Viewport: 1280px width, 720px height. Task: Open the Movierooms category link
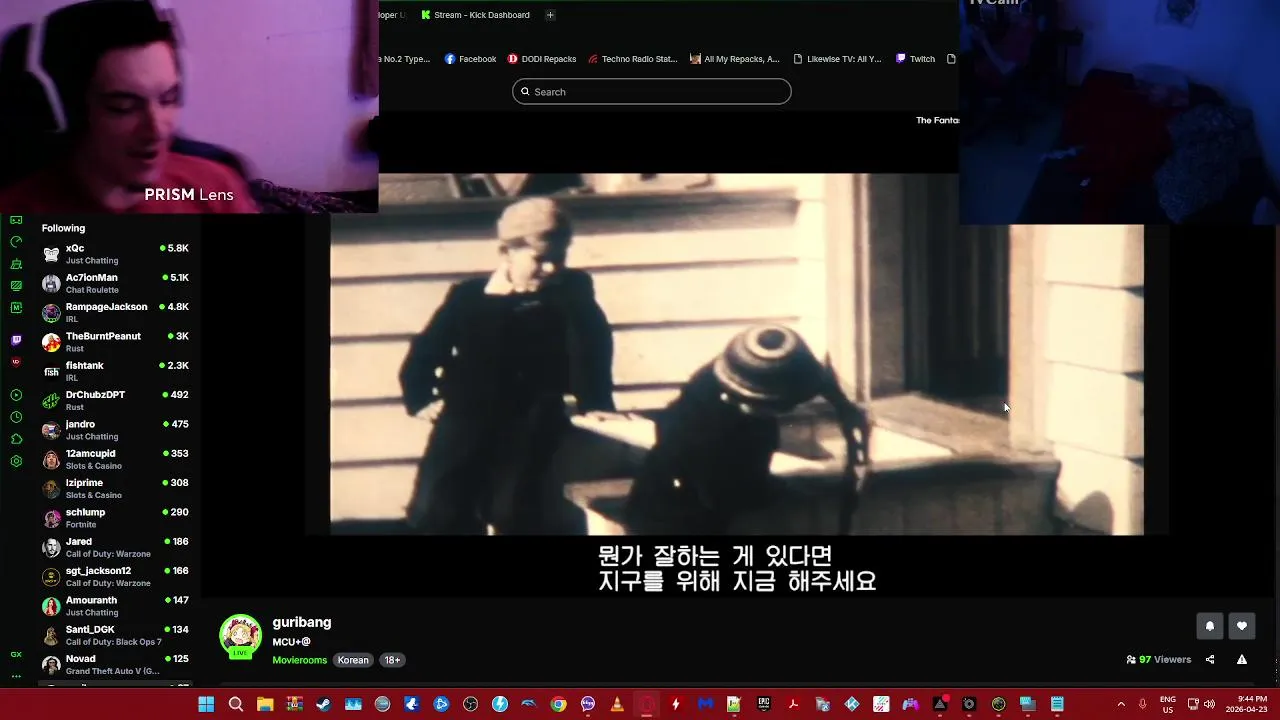[300, 660]
